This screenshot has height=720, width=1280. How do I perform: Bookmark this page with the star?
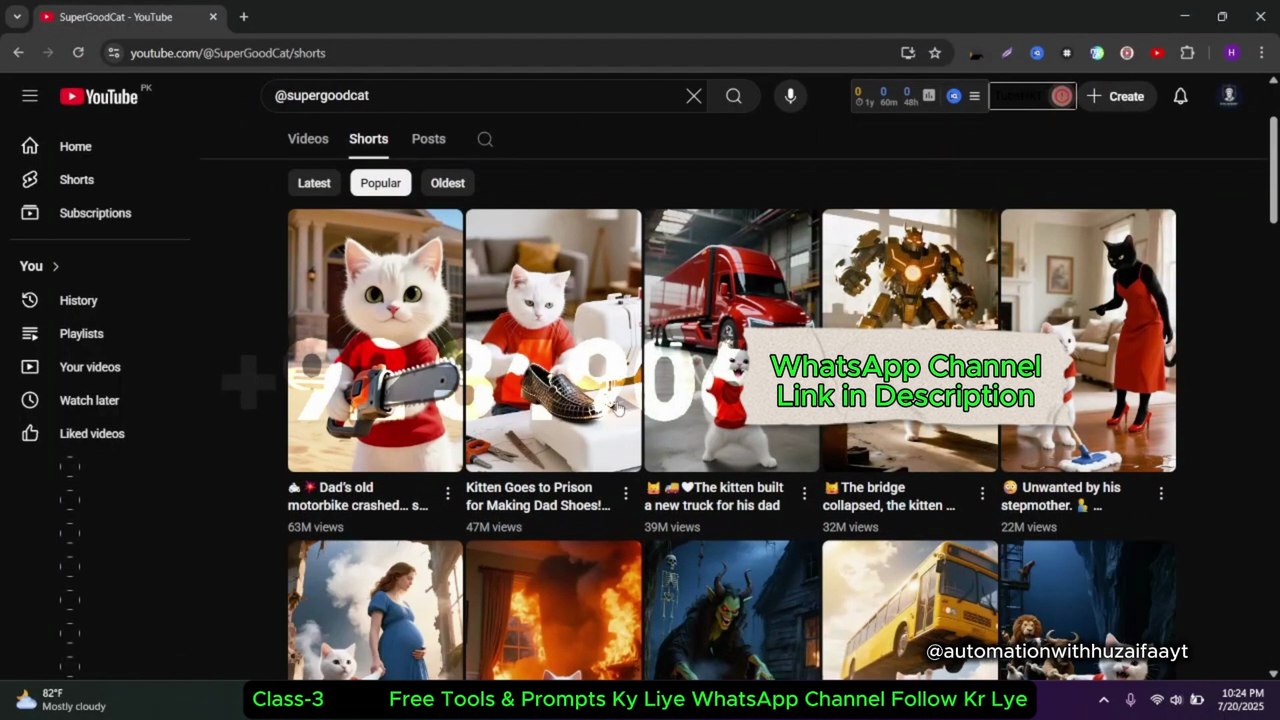tap(935, 53)
